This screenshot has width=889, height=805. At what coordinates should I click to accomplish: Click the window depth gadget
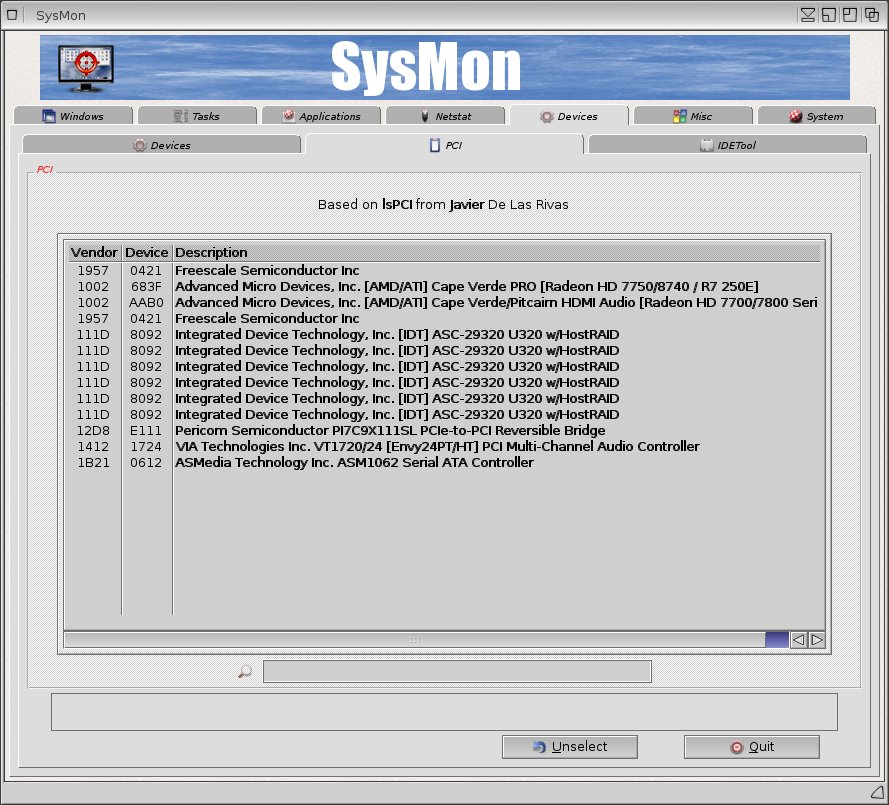pos(871,15)
